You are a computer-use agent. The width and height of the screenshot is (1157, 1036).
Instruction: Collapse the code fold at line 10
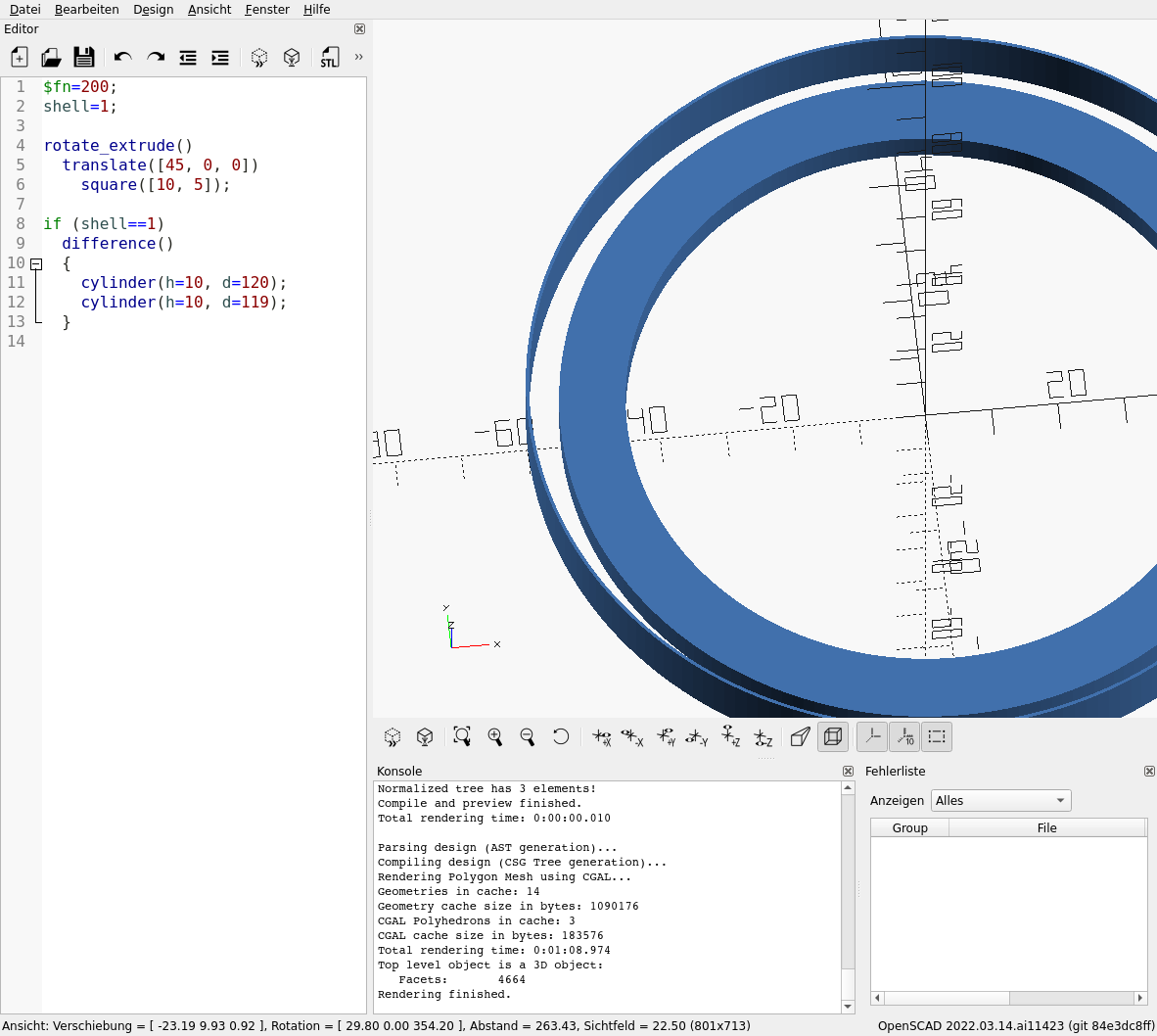(x=36, y=264)
